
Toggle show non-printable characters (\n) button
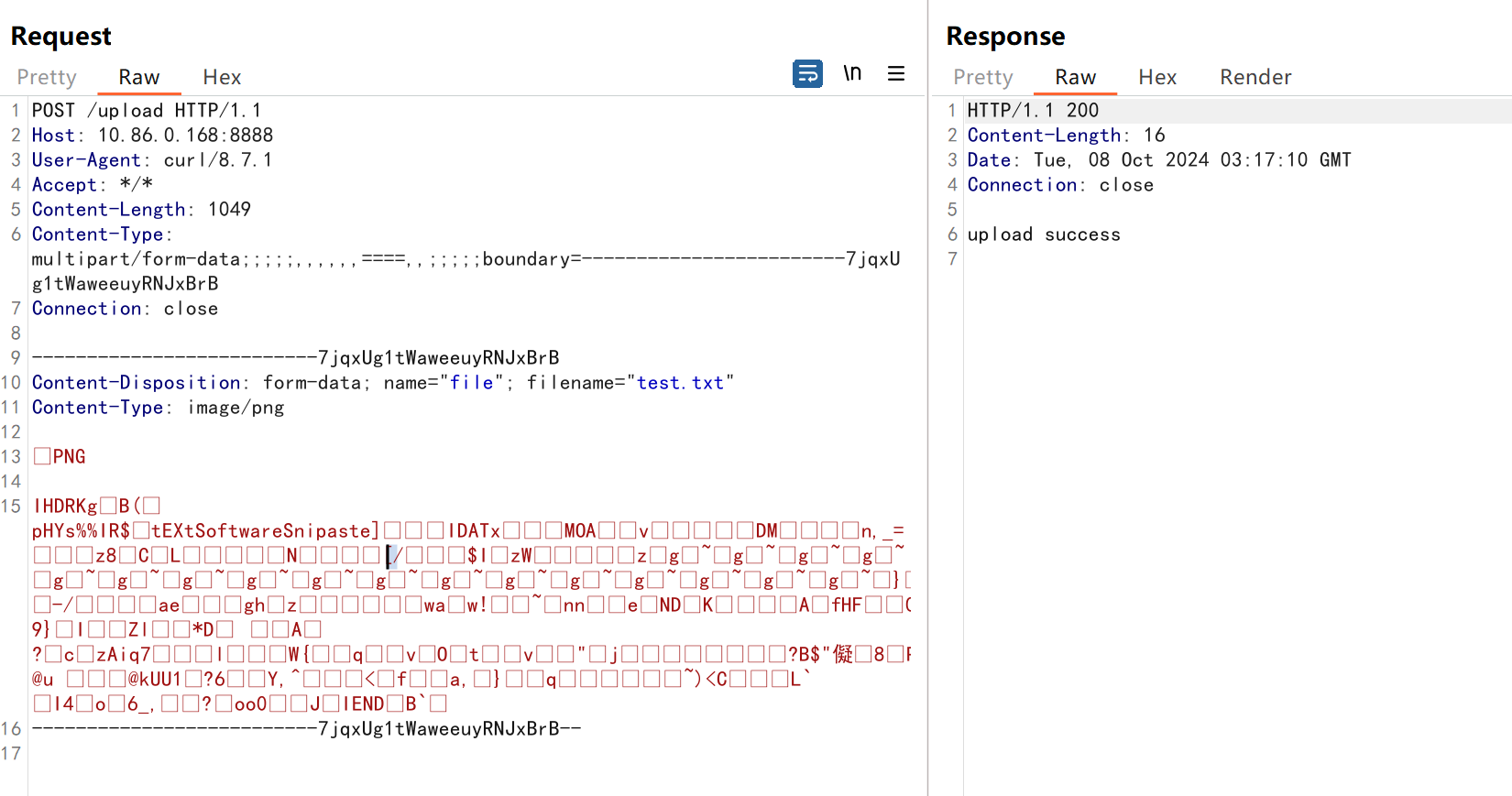pos(852,73)
